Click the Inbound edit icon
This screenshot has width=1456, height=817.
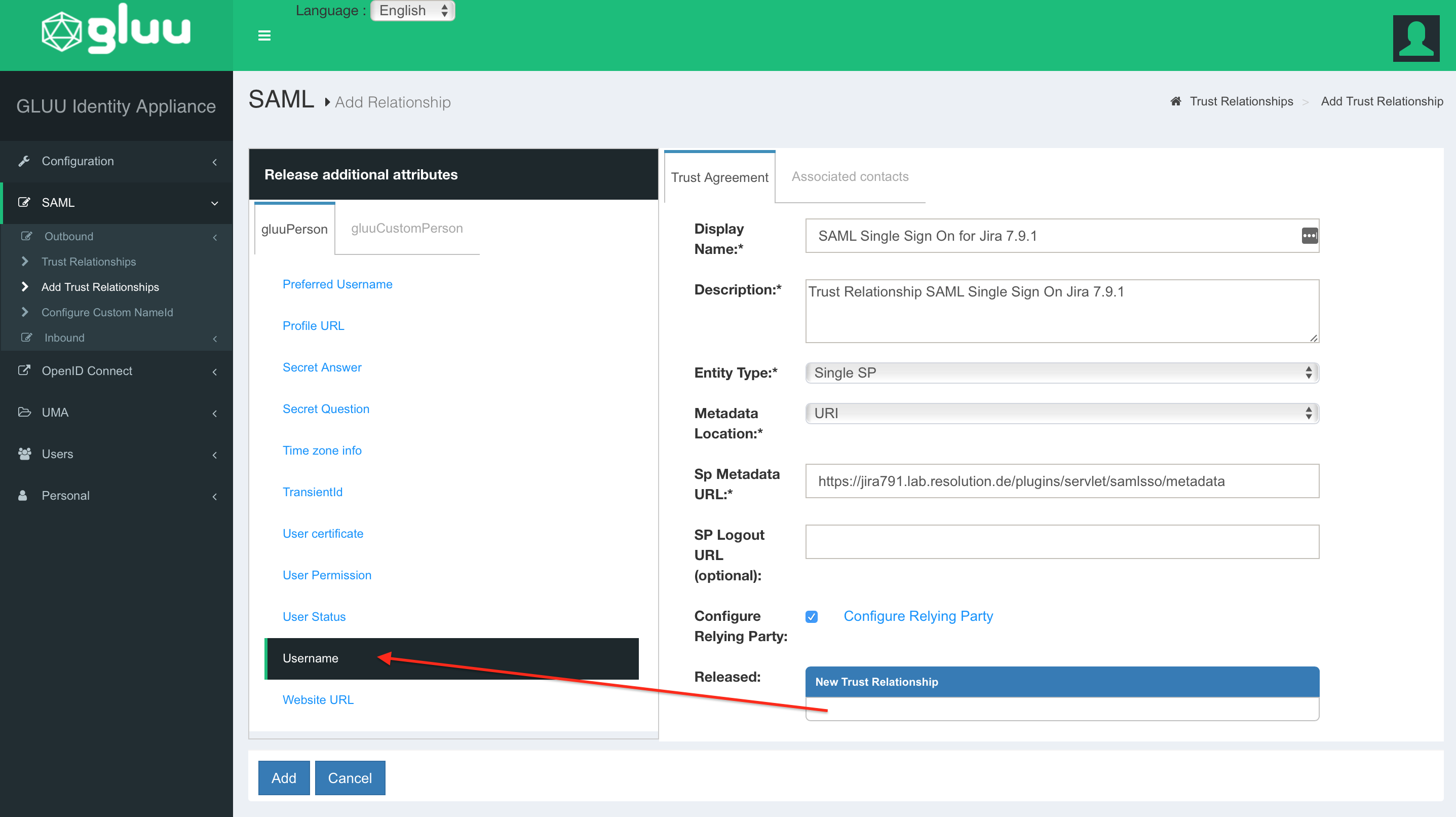[26, 338]
